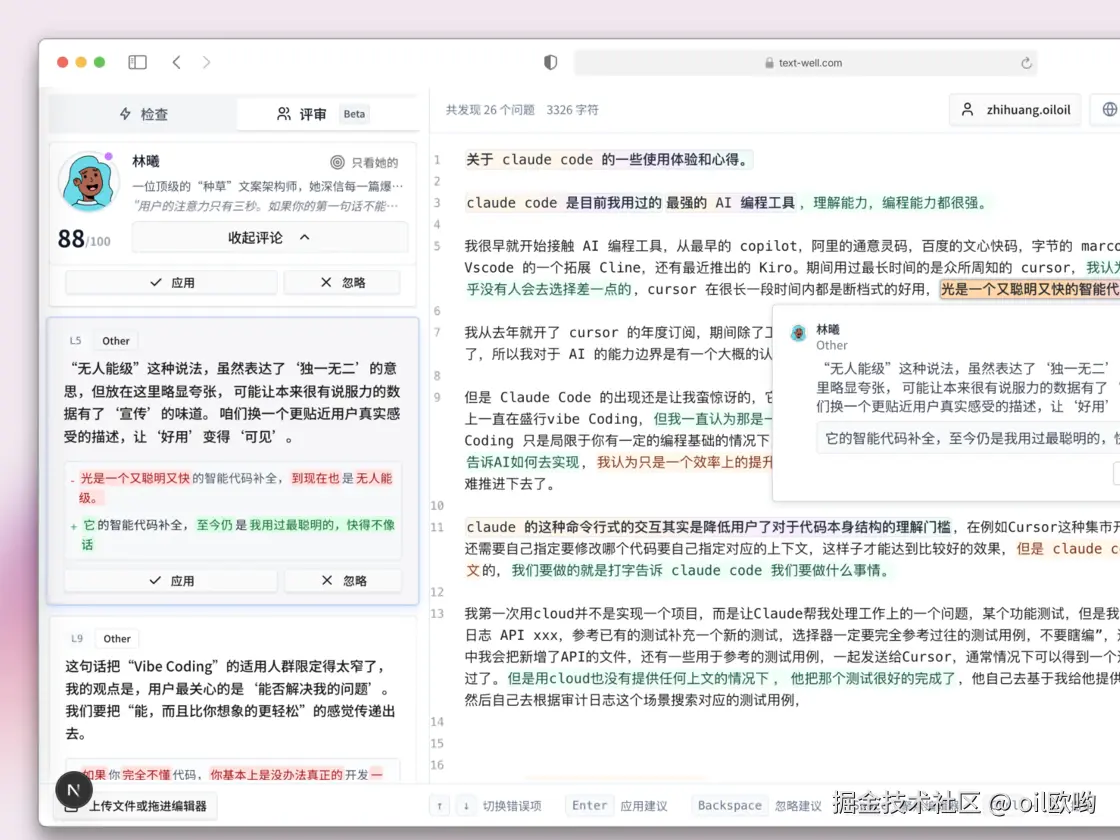
Task: Click suggested replacement in popup box
Action: click(968, 439)
